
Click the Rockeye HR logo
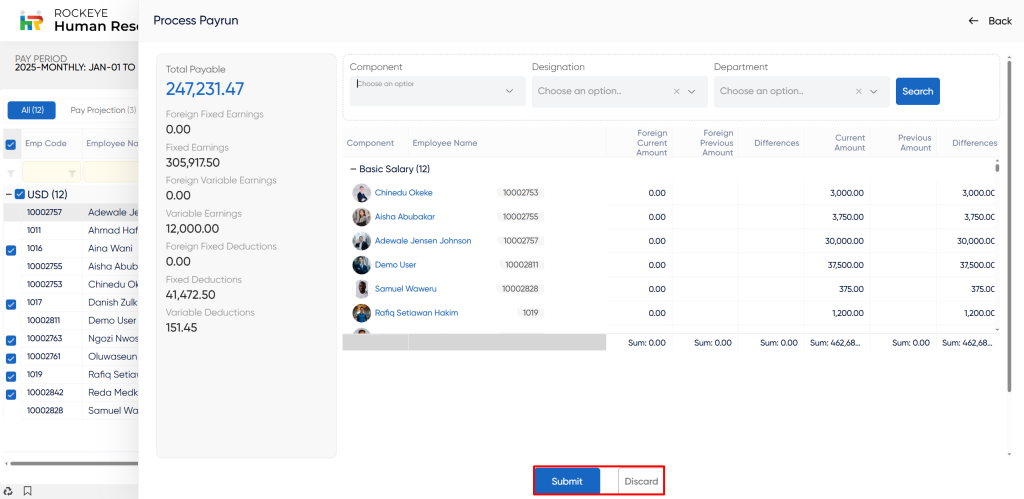31,20
